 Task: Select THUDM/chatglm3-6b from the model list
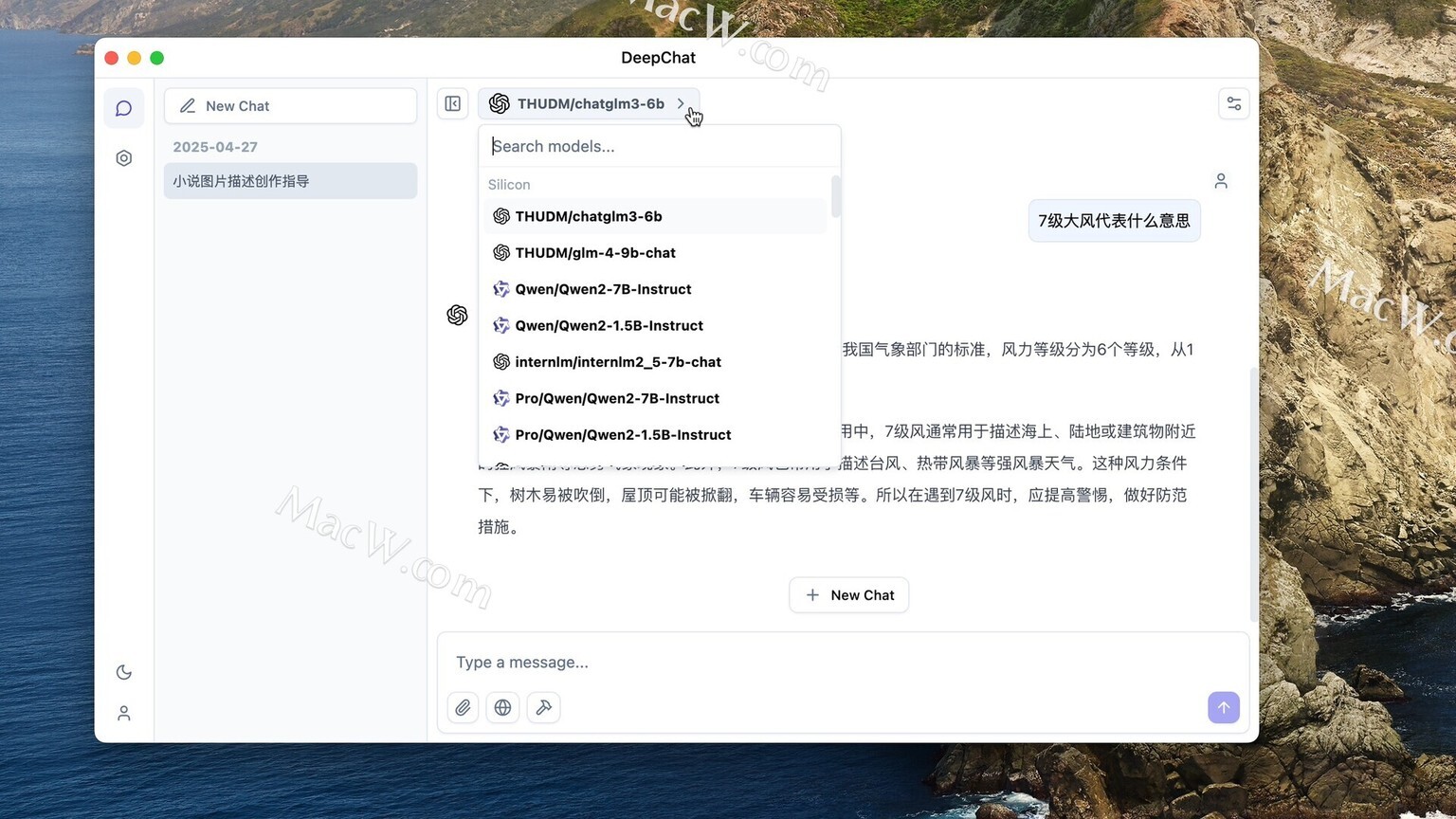[655, 216]
